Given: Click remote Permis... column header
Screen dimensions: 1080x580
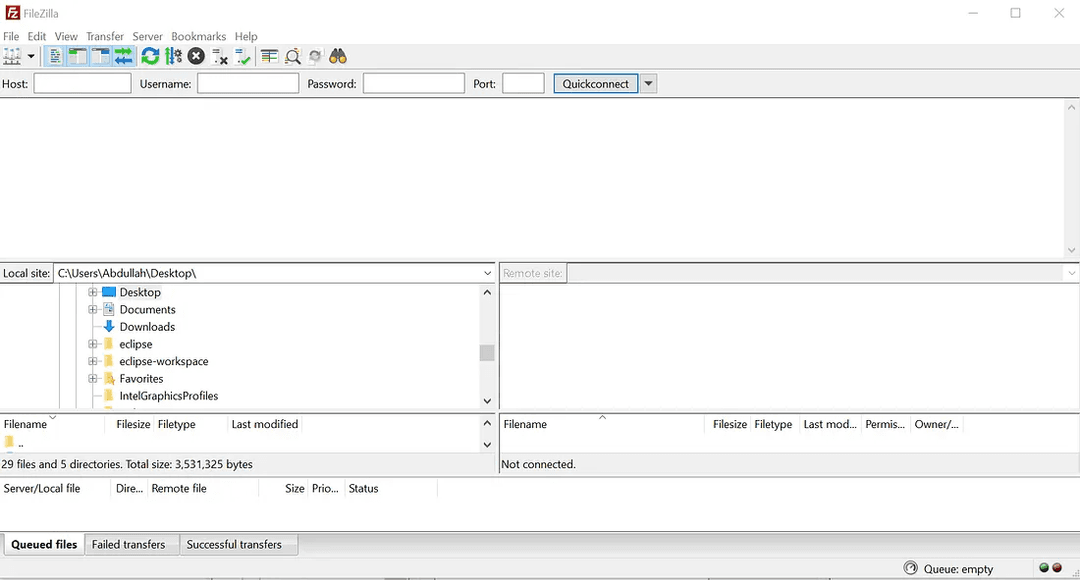Looking at the screenshot, I should click(x=885, y=424).
